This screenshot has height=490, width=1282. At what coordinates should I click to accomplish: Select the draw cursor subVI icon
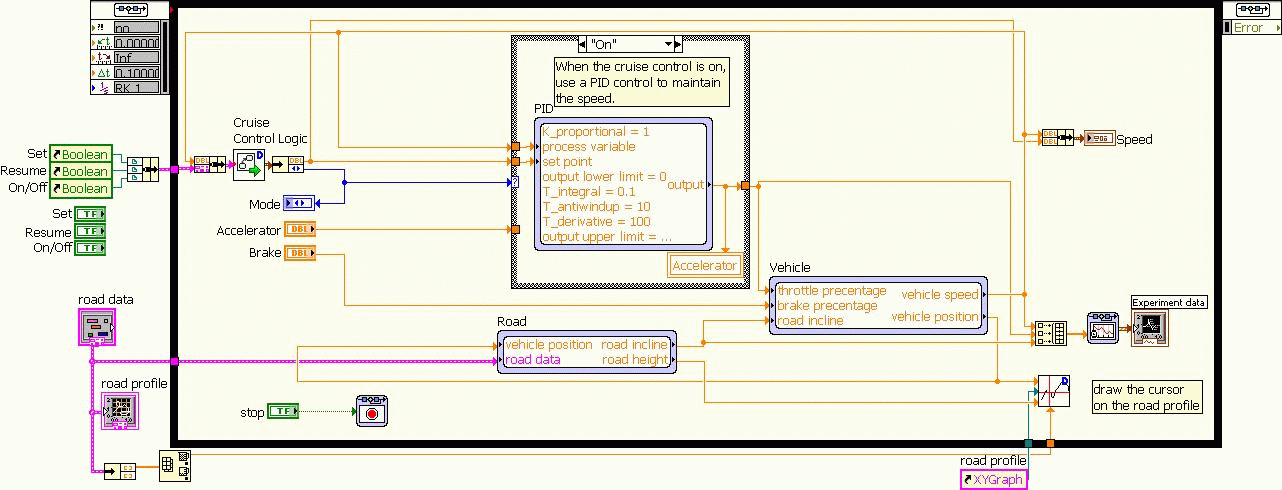(1053, 391)
